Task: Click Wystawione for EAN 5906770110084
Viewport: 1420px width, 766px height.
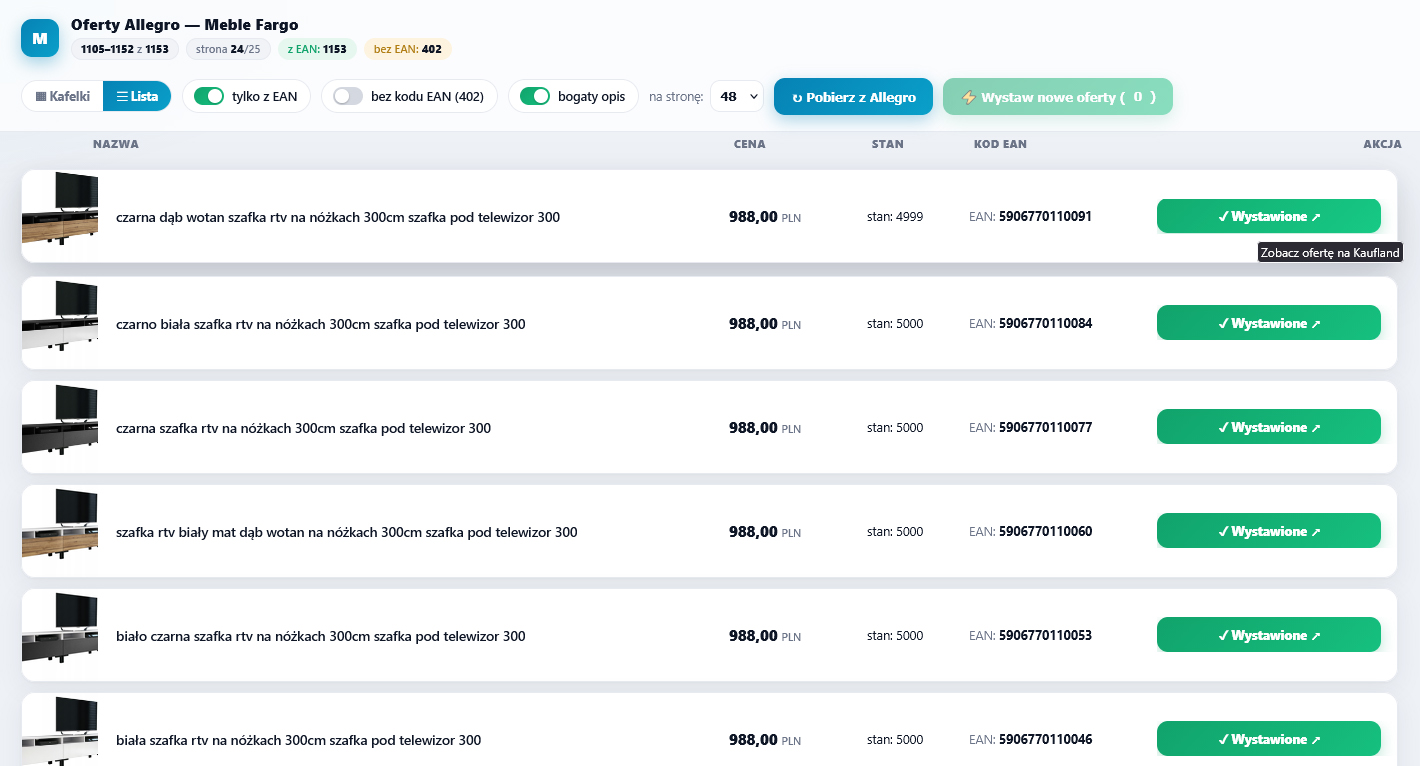Action: coord(1269,323)
